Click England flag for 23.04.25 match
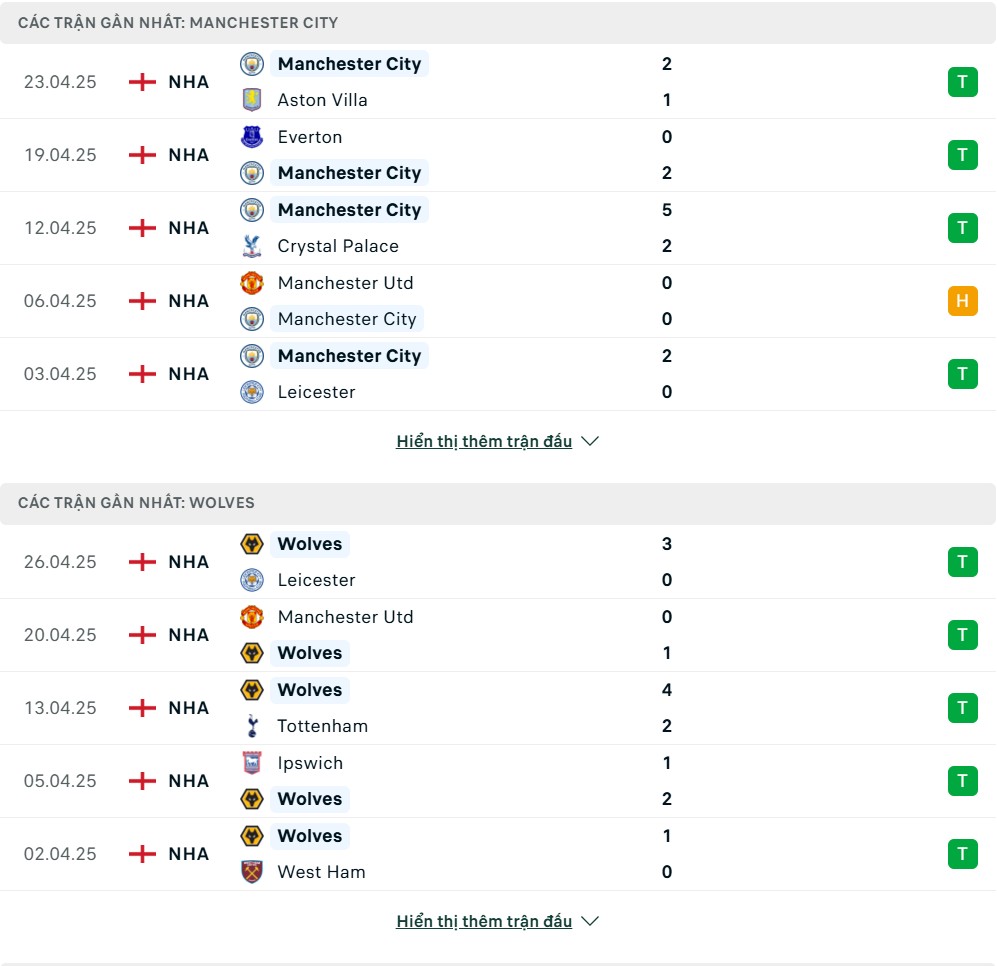The width and height of the screenshot is (997, 966). (x=142, y=82)
